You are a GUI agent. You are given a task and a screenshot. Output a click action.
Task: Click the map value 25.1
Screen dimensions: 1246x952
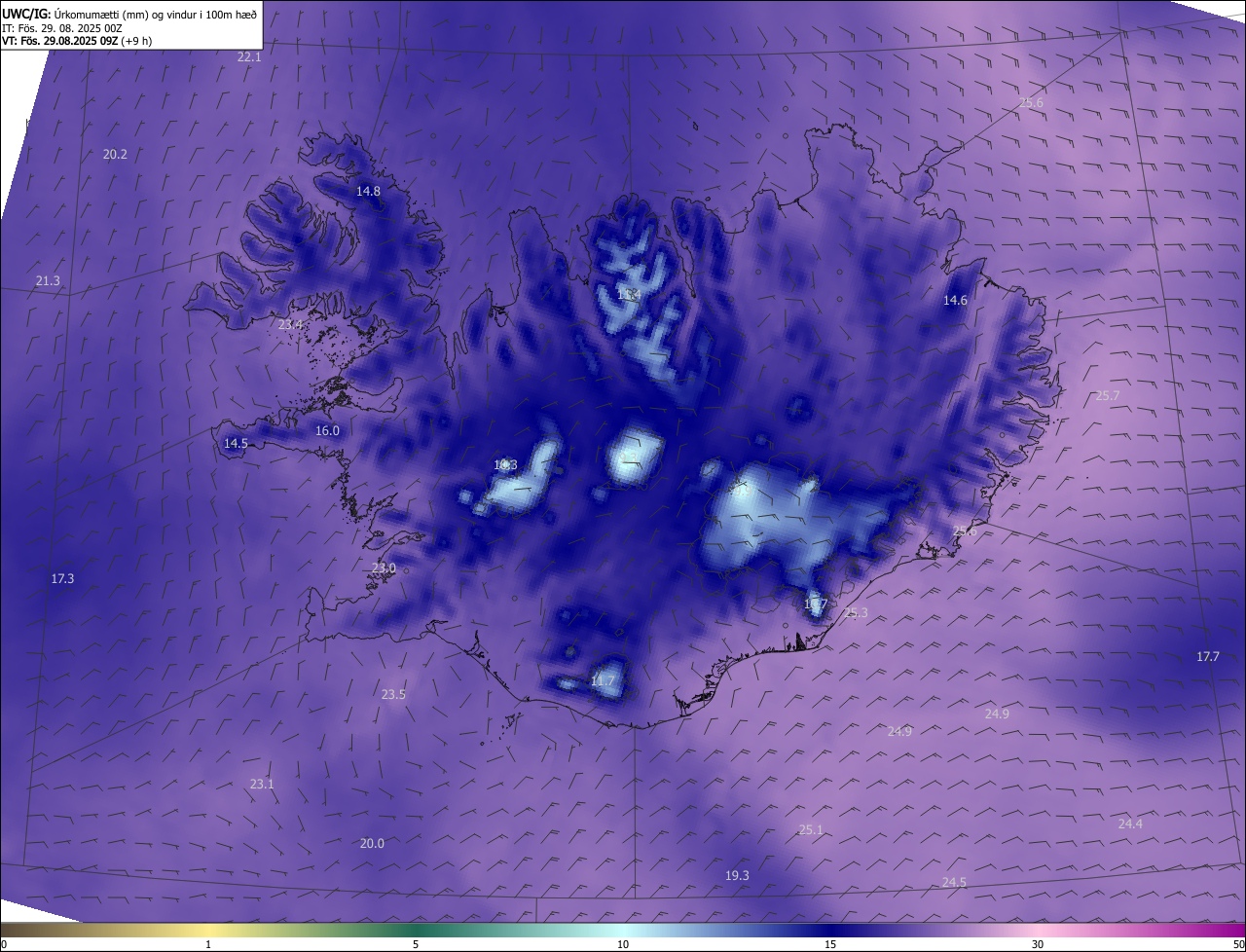(811, 829)
